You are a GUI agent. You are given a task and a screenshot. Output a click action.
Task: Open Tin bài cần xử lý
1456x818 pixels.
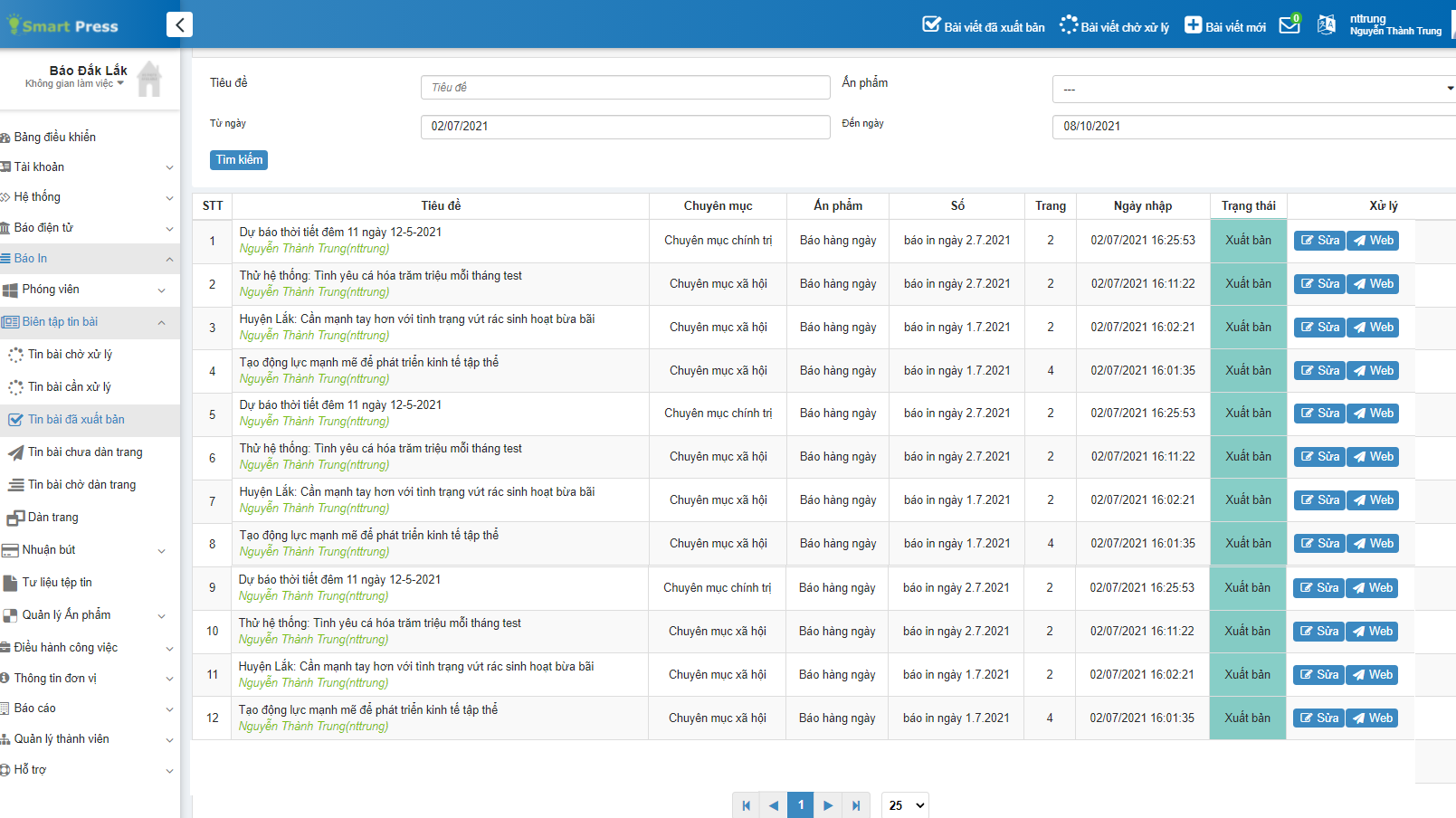(69, 387)
